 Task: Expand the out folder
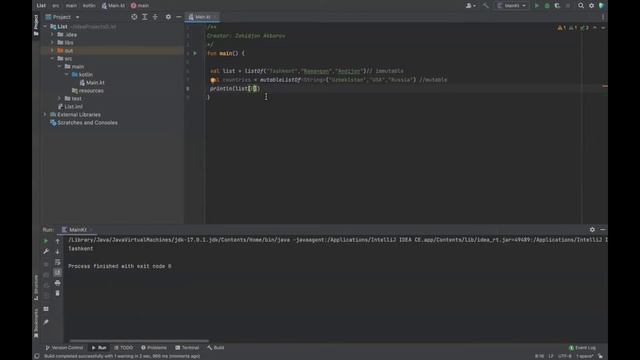point(52,51)
